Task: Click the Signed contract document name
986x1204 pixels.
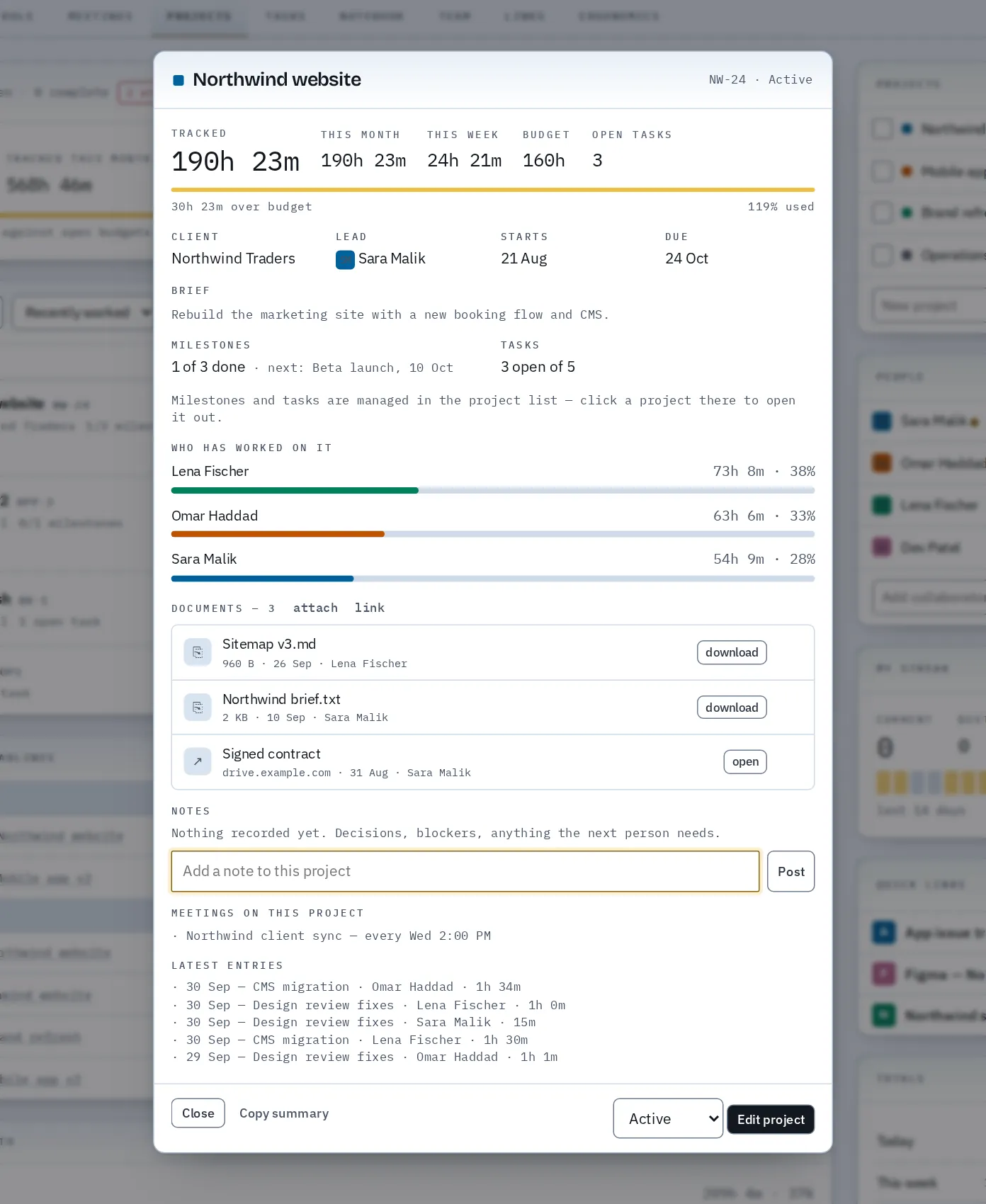Action: [271, 754]
